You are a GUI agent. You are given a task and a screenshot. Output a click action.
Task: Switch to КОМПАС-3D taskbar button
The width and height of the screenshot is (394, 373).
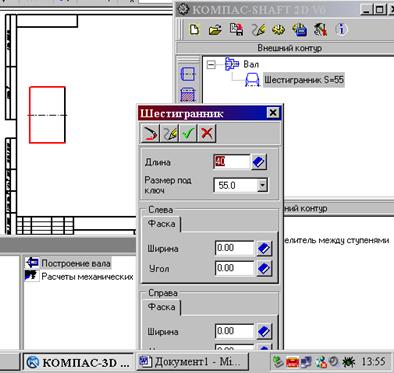79,362
